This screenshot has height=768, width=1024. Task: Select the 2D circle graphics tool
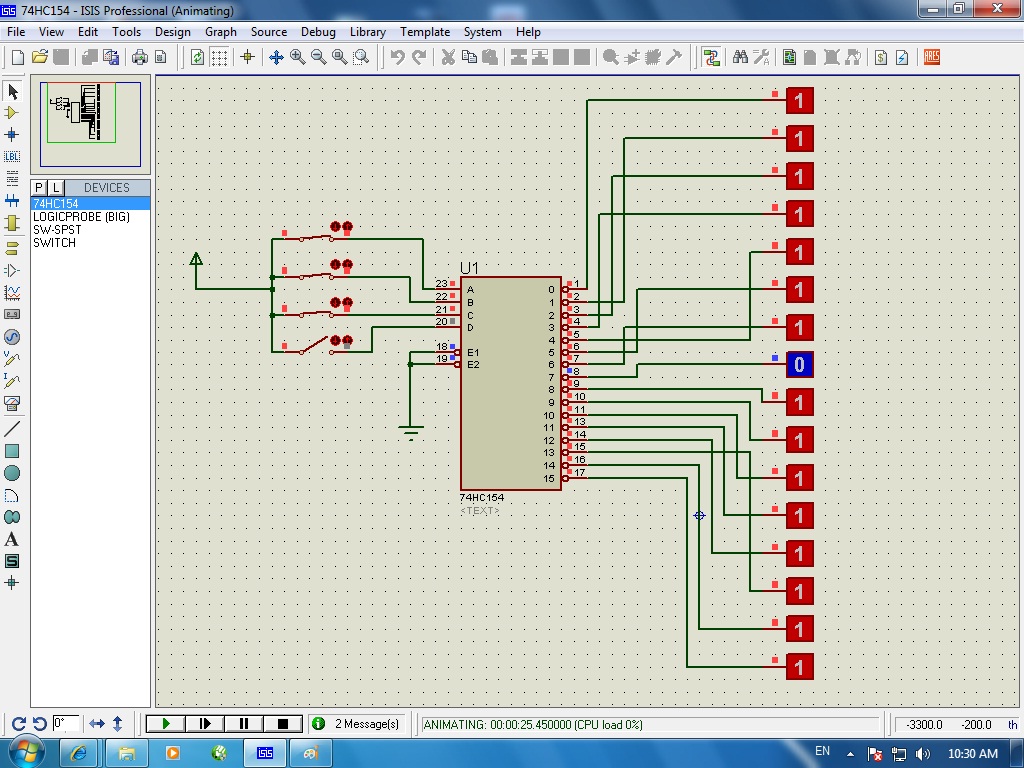(x=12, y=473)
